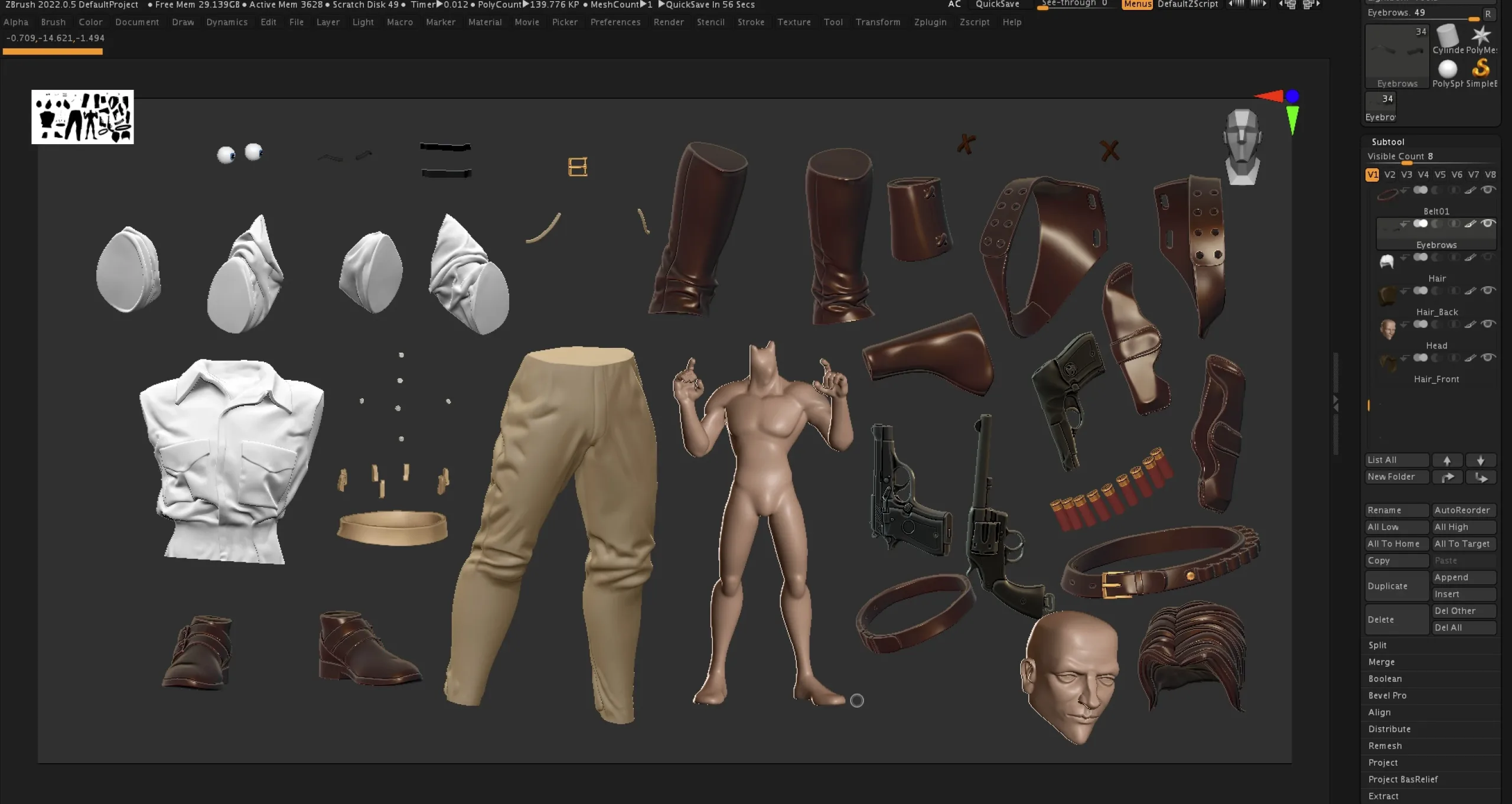Hide the Hair_Back subtool eye icon
This screenshot has height=804, width=1512.
tap(1488, 291)
